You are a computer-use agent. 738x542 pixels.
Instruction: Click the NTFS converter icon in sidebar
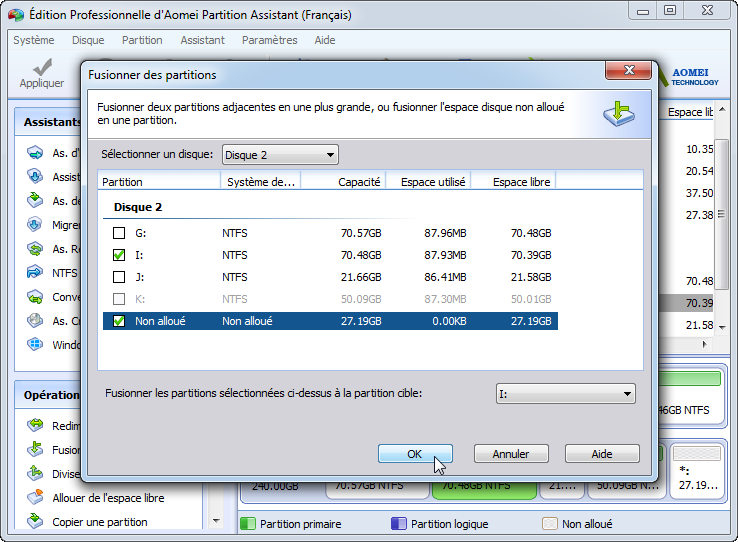(35, 272)
